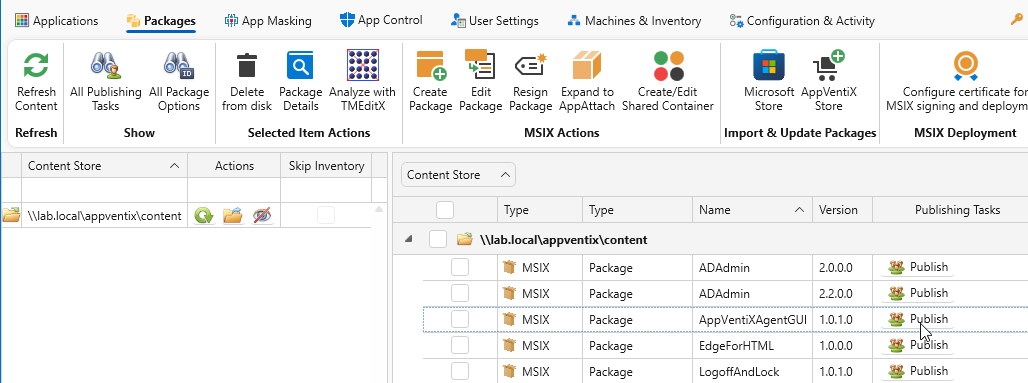
Task: Select the Packages tab
Action: 161,21
